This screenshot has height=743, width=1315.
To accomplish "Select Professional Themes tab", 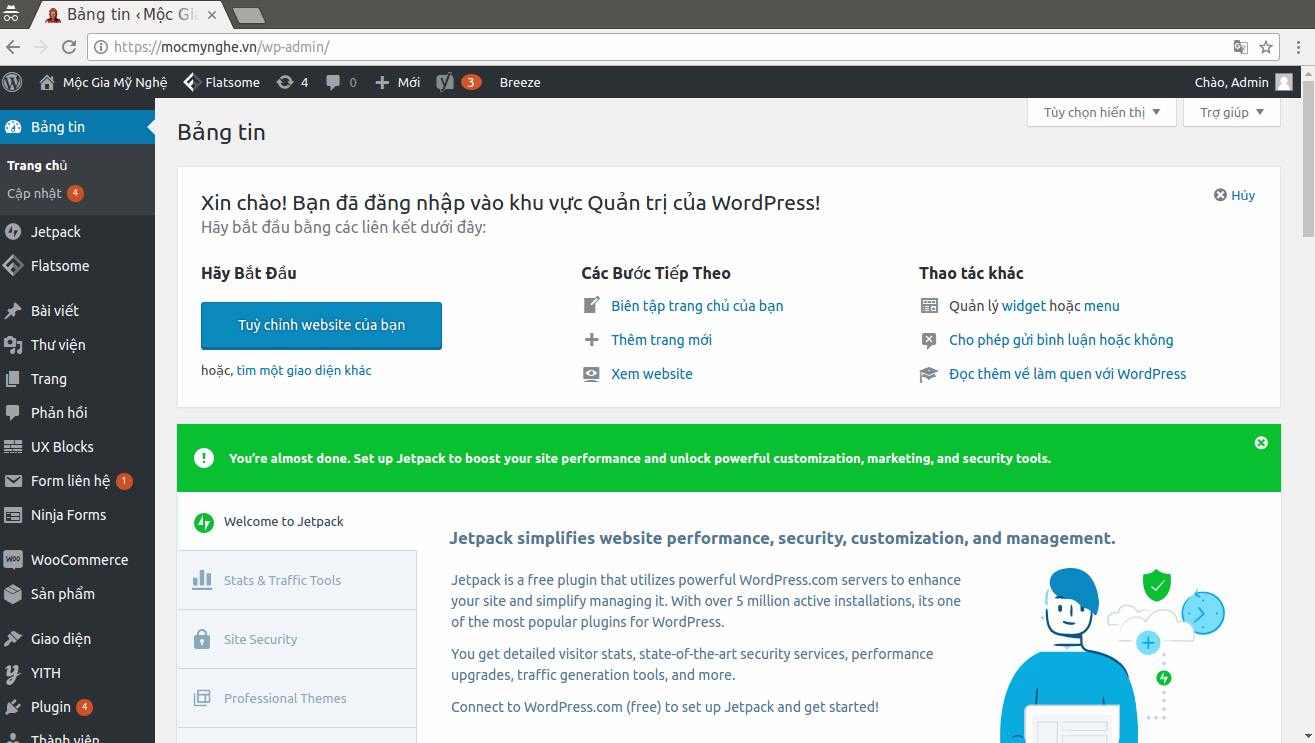I will (297, 698).
